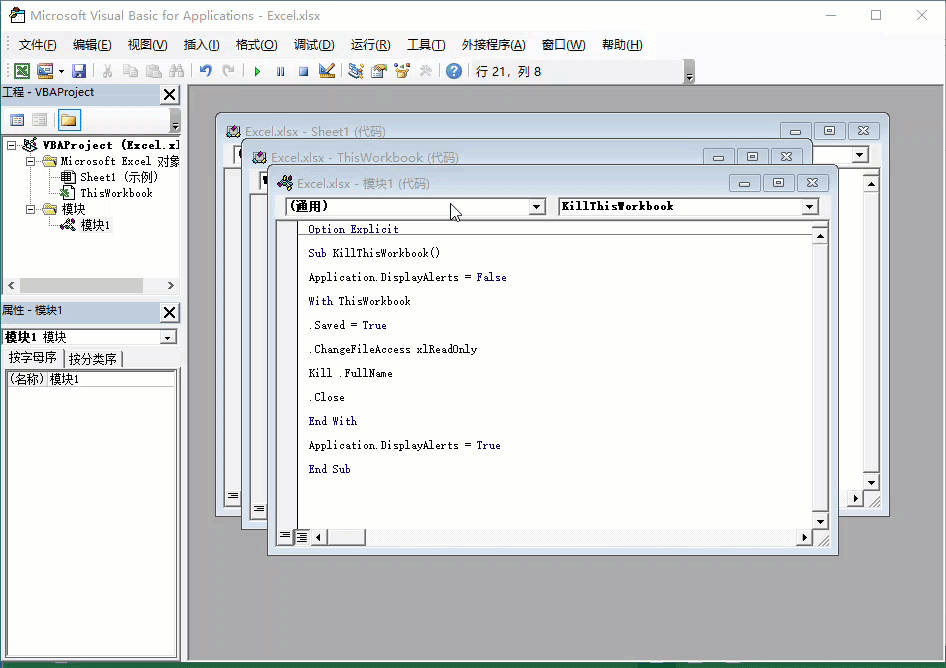This screenshot has height=668, width=946.
Task: Close the 属性 - 模块1 panel
Action: pos(170,312)
